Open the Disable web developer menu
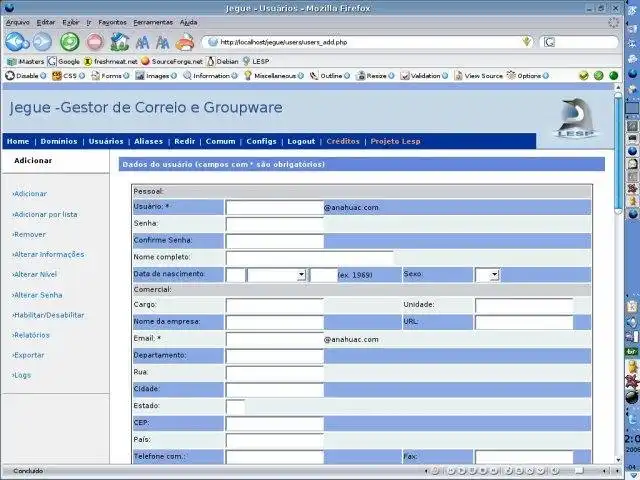Screen dimensions: 640x480 [x=26, y=76]
